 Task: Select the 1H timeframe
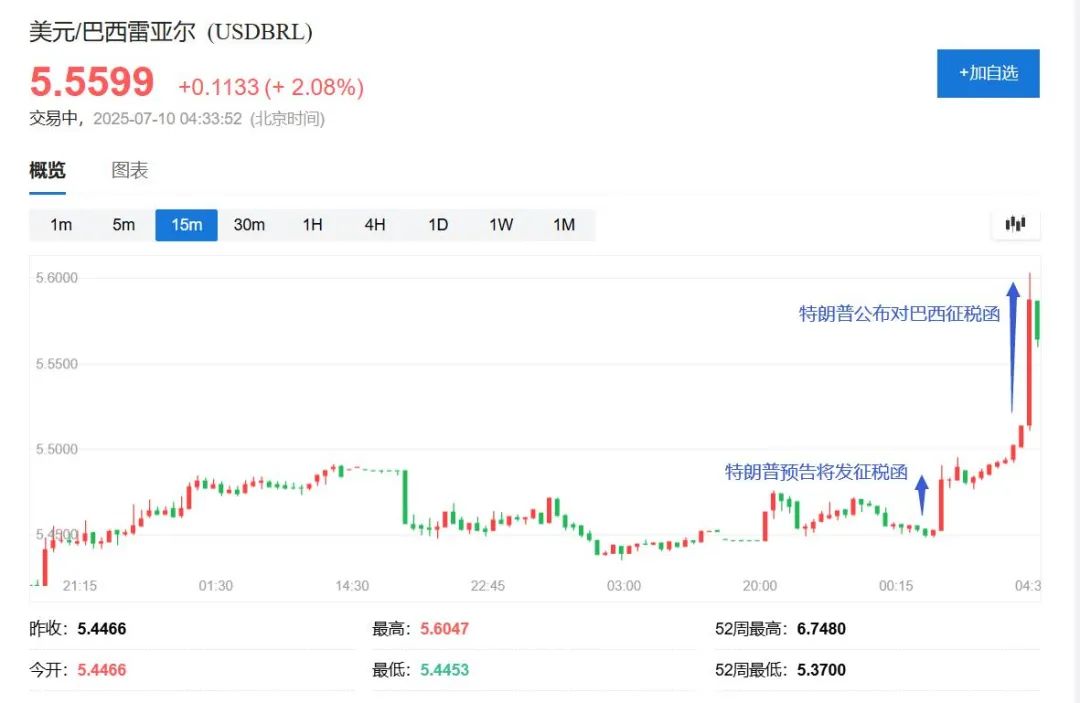pos(312,225)
